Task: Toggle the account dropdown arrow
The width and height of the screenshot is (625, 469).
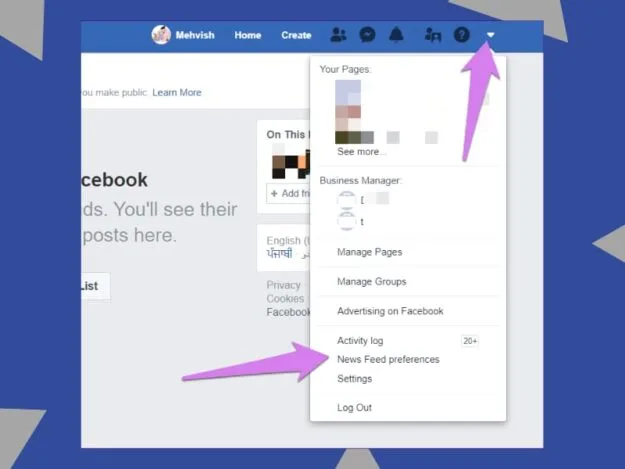Action: tap(491, 35)
